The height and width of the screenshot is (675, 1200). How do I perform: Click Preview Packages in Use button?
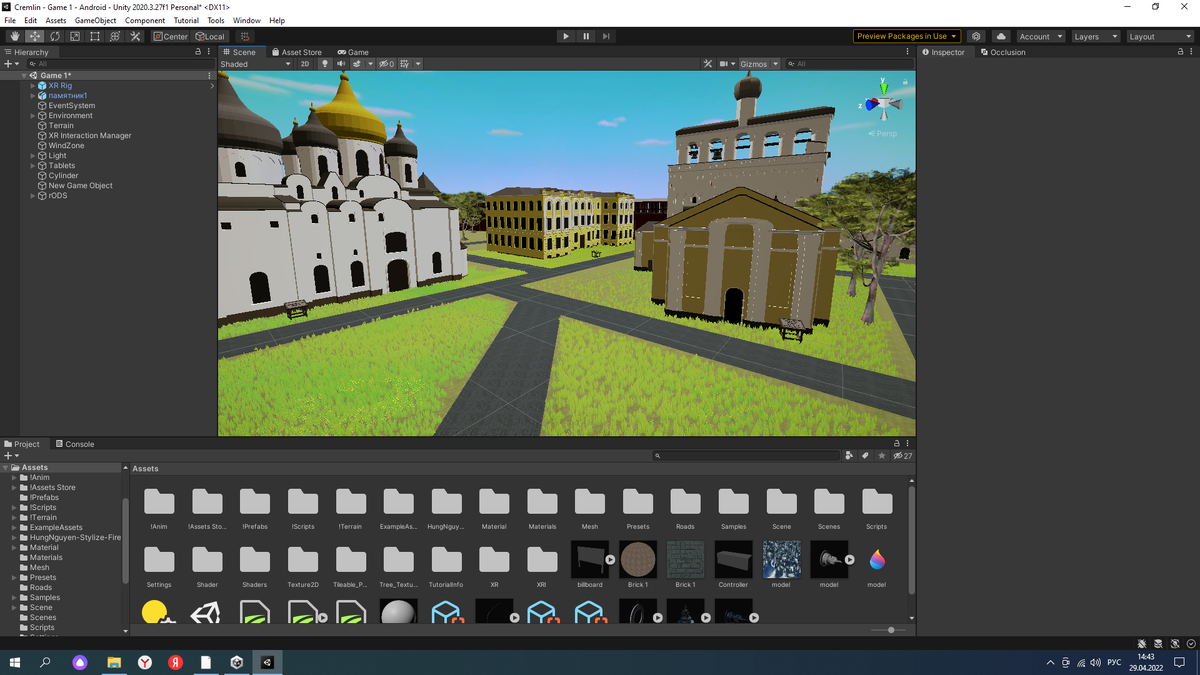(907, 36)
